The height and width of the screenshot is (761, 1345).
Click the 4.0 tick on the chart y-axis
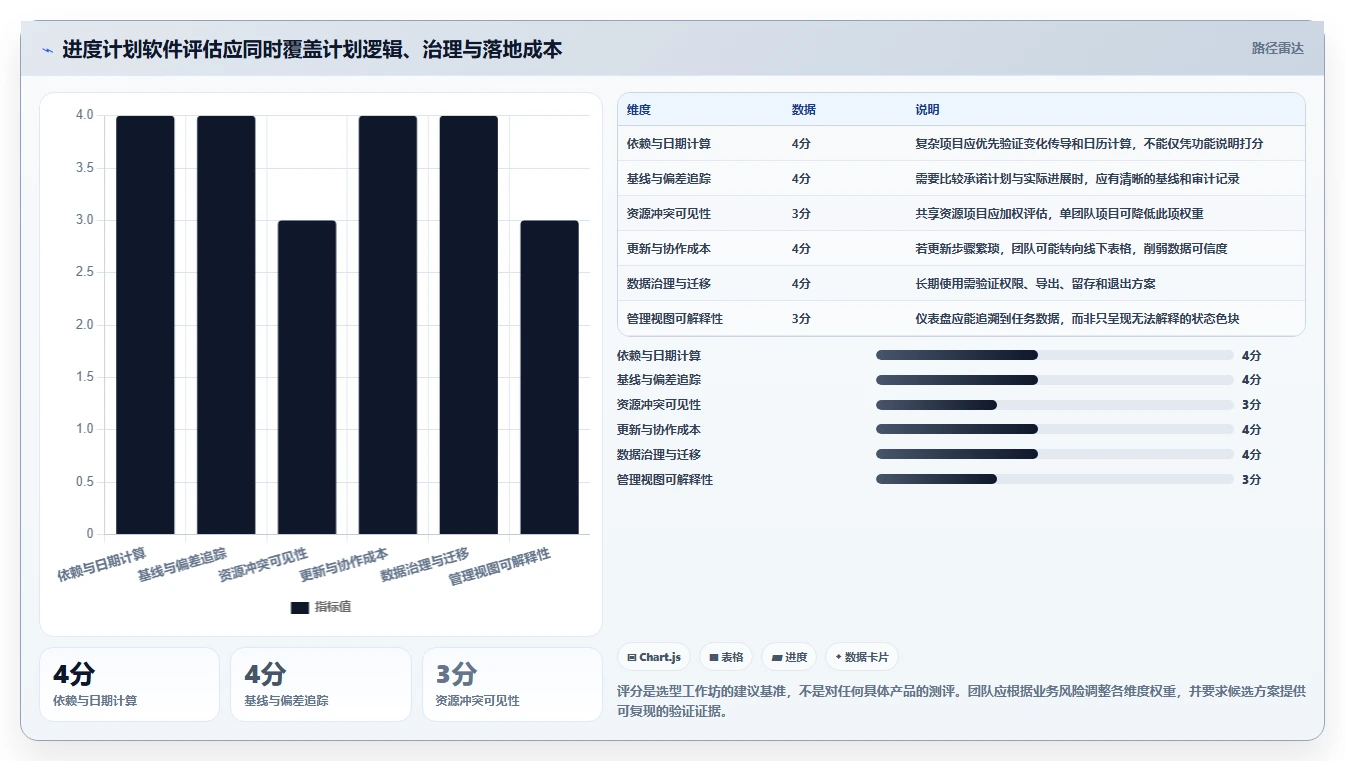tap(84, 115)
